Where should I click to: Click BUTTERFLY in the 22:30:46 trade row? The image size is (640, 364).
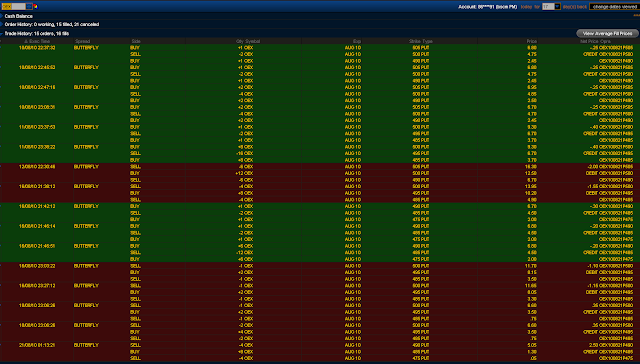pyautogui.click(x=86, y=167)
